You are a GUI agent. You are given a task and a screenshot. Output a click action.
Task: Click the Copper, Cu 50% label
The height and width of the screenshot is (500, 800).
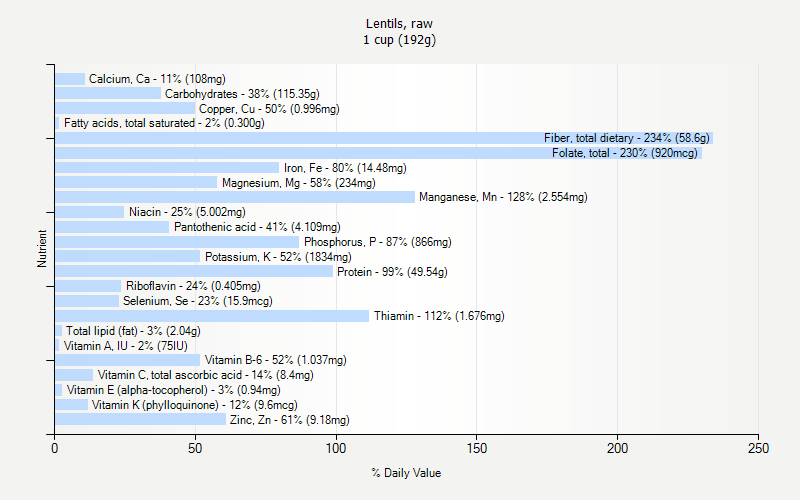[269, 109]
